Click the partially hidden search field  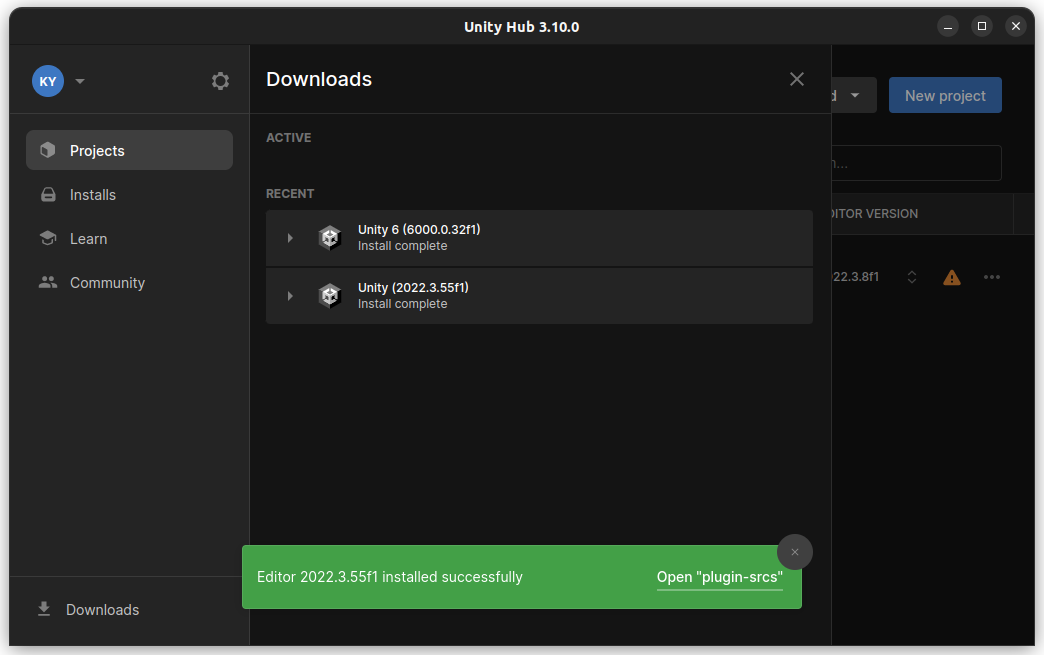pos(917,163)
